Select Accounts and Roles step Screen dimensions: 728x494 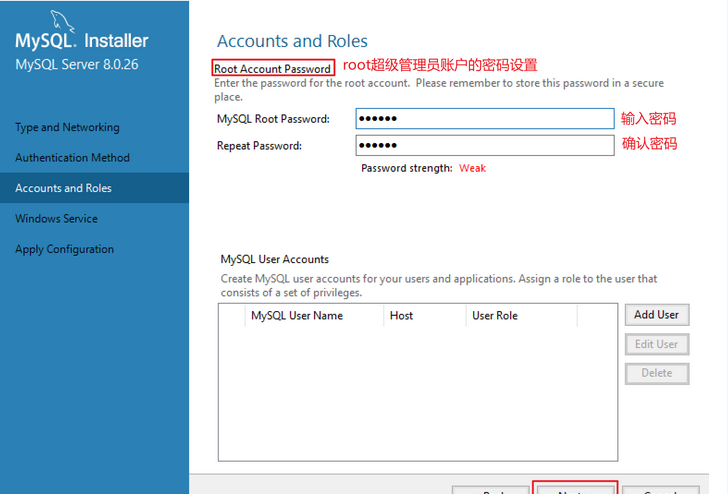click(94, 188)
